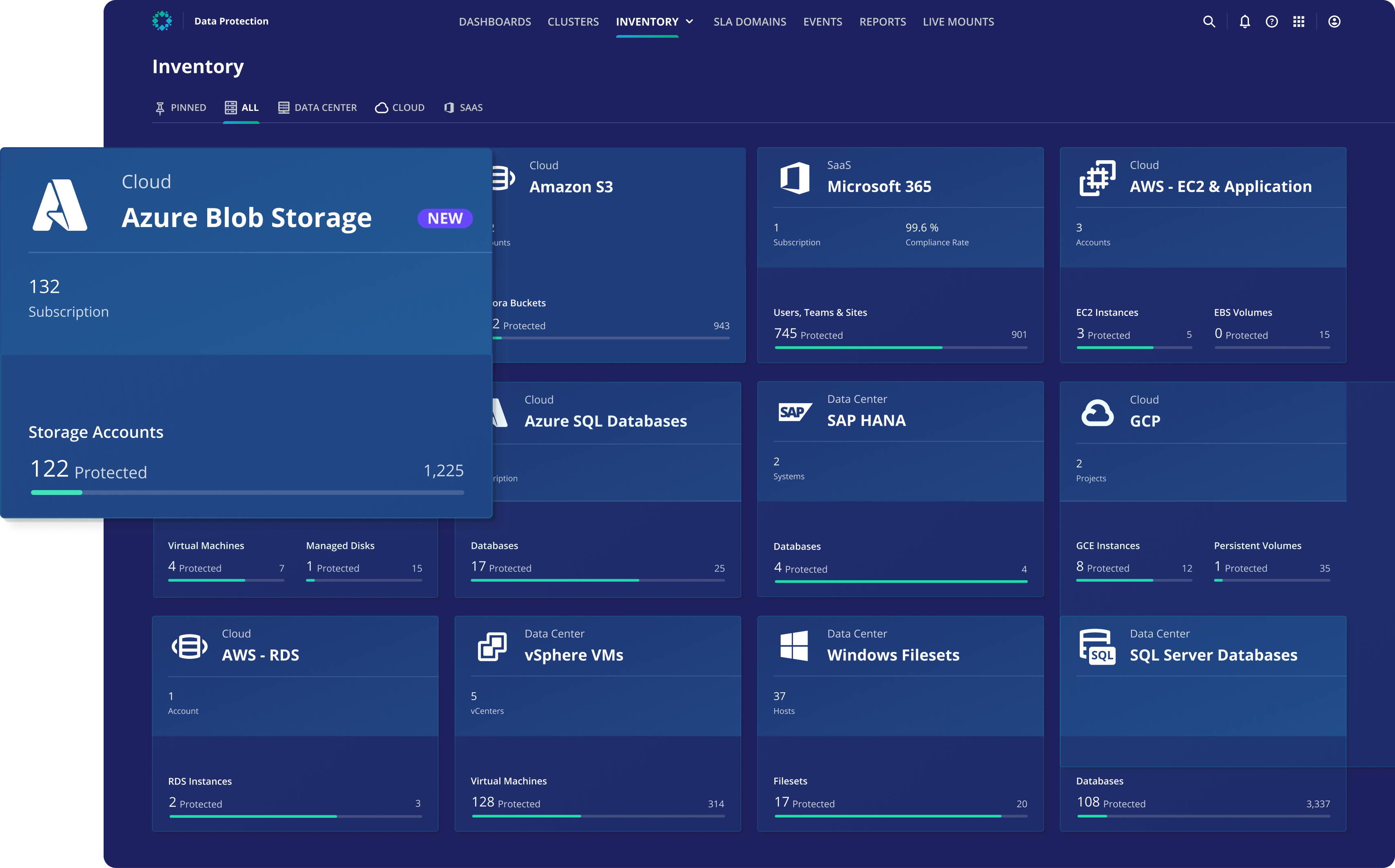Click Users, Teams & Sites progress bar
Screen dimensions: 1395x868
[901, 347]
